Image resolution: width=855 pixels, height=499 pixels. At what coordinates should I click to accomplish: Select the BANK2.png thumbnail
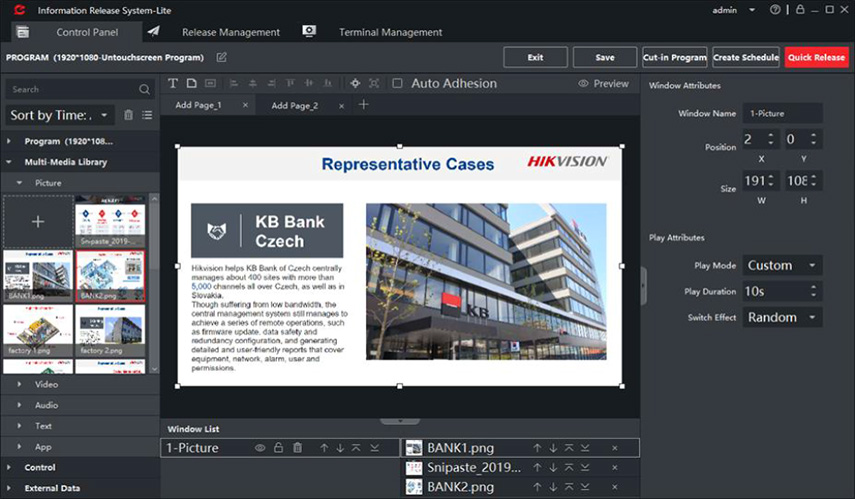[x=110, y=276]
